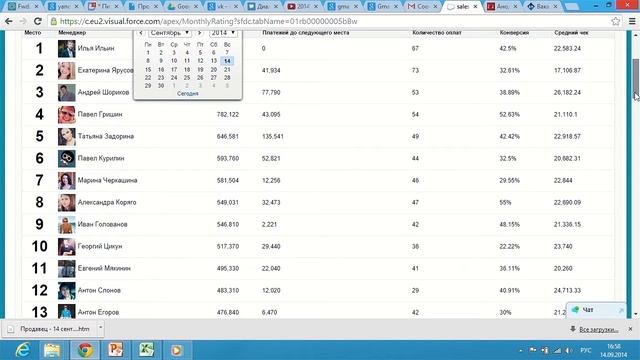The height and width of the screenshot is (360, 640).
Task: Click the green padlock security icon
Action: [x=53, y=21]
